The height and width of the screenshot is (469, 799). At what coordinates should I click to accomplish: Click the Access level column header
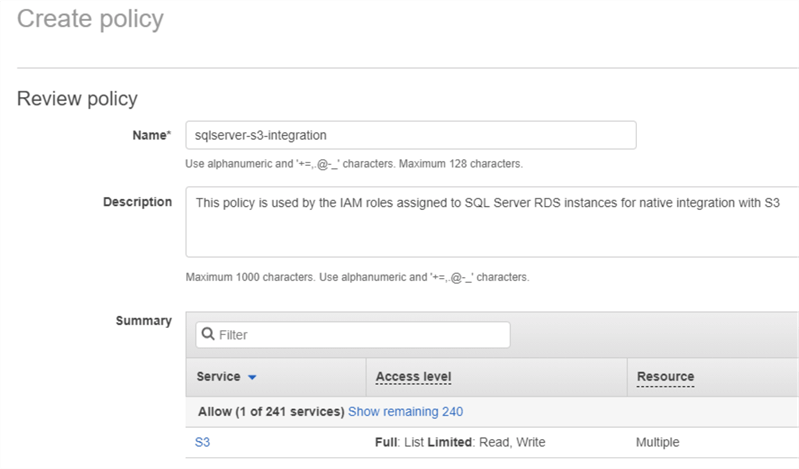(x=413, y=377)
